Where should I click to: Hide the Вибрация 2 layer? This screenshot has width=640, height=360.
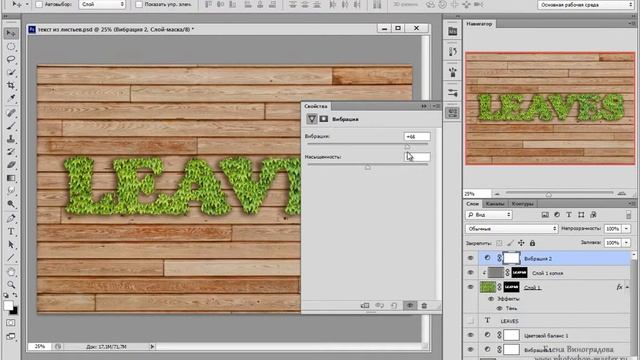pyautogui.click(x=471, y=258)
